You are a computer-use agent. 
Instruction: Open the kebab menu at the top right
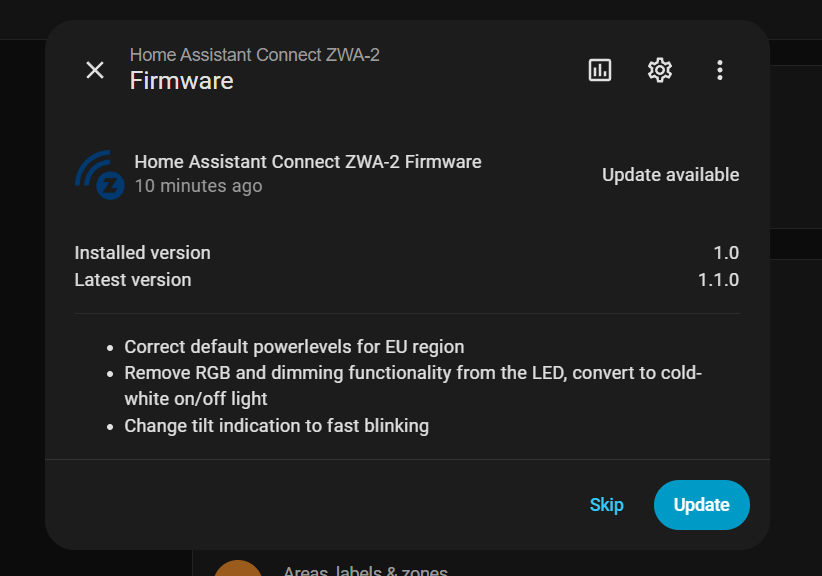pyautogui.click(x=719, y=70)
